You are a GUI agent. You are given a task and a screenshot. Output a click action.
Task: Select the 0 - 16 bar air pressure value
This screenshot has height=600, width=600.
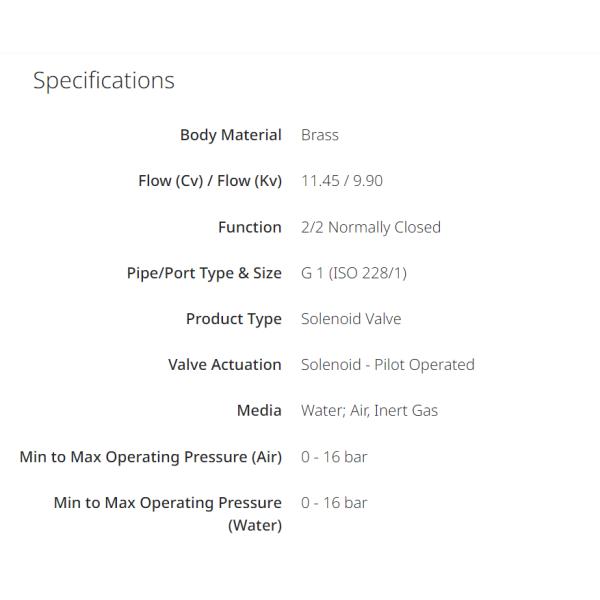(334, 457)
